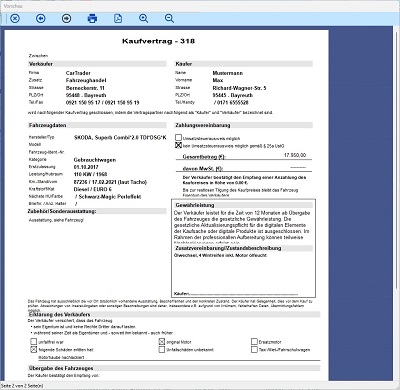Viewport: 400px width, 390px height.
Task: Zoom in with the plus magnifier
Action: pyautogui.click(x=144, y=18)
